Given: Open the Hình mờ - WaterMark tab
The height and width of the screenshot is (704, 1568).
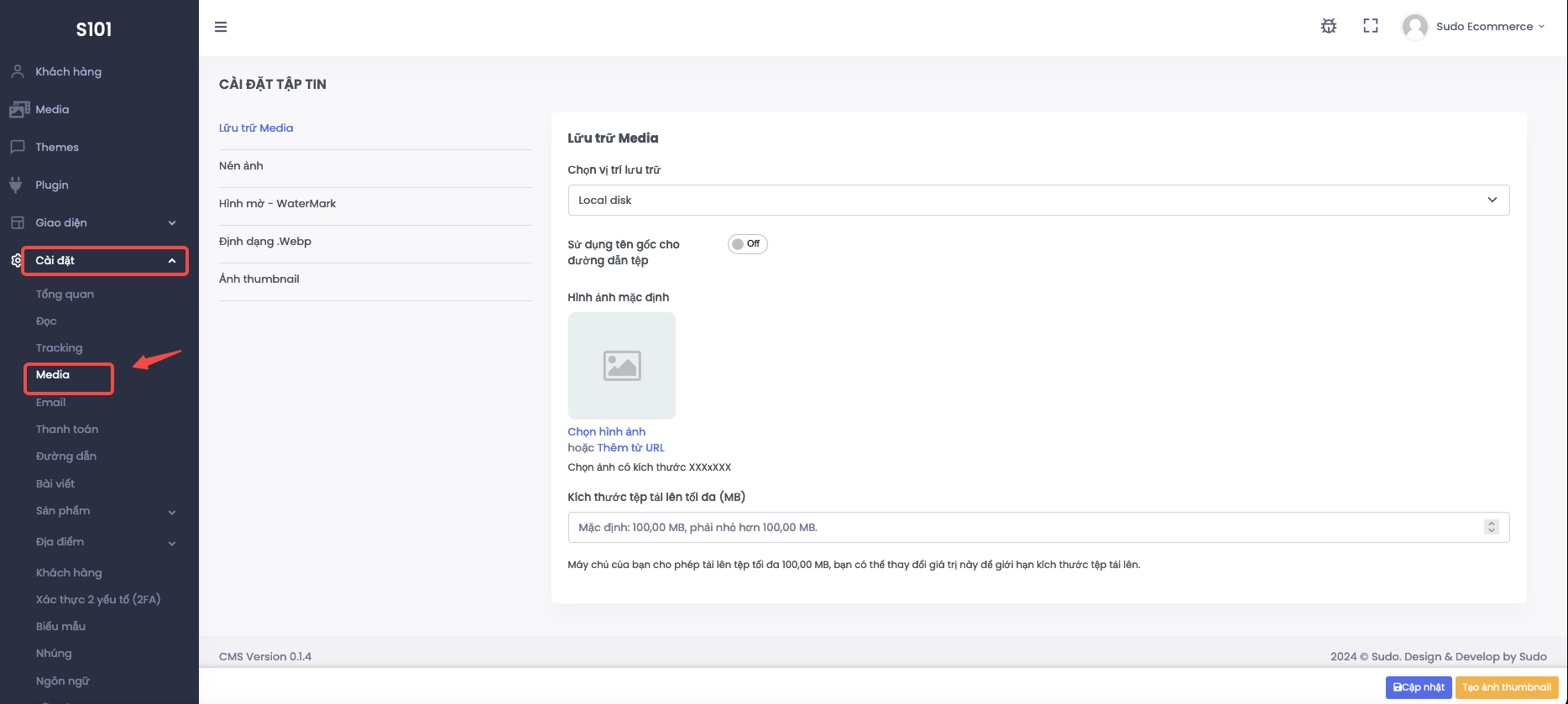Looking at the screenshot, I should click(x=277, y=204).
